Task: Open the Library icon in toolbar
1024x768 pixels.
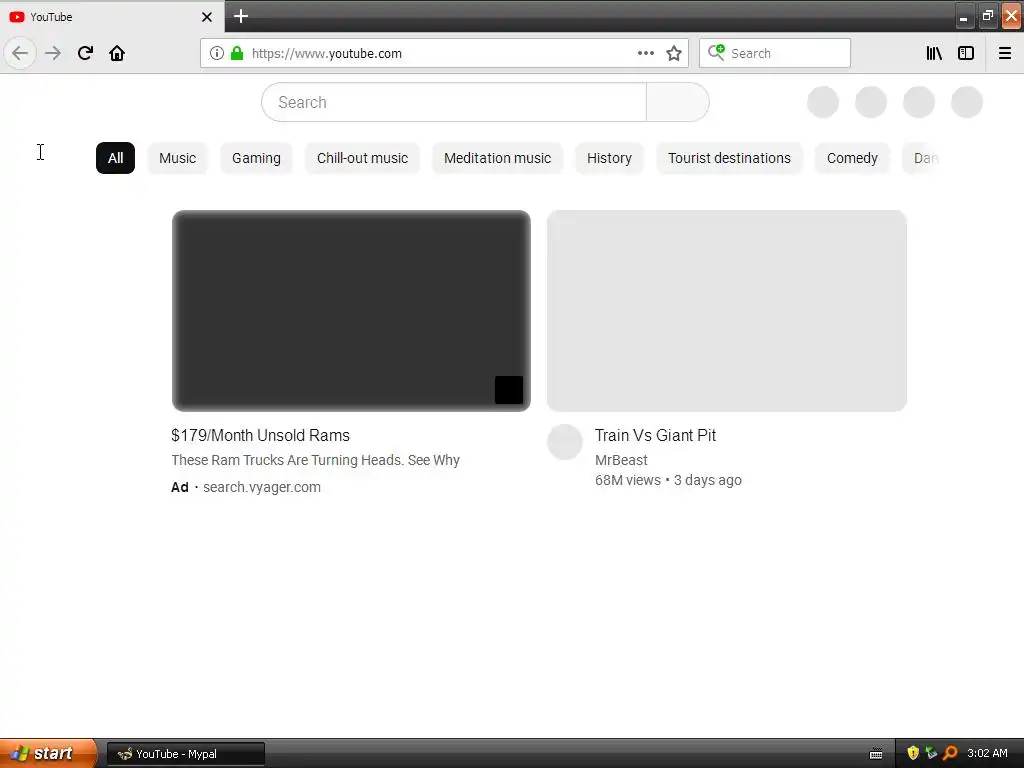Action: [934, 53]
